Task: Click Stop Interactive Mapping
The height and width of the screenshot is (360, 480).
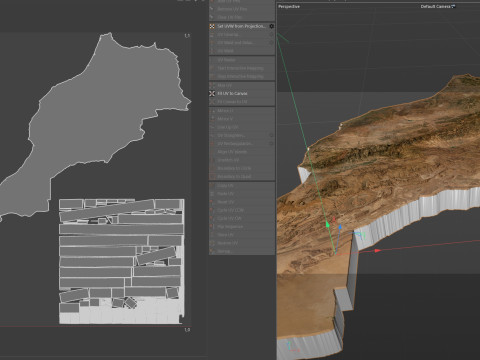Action: 242,76
